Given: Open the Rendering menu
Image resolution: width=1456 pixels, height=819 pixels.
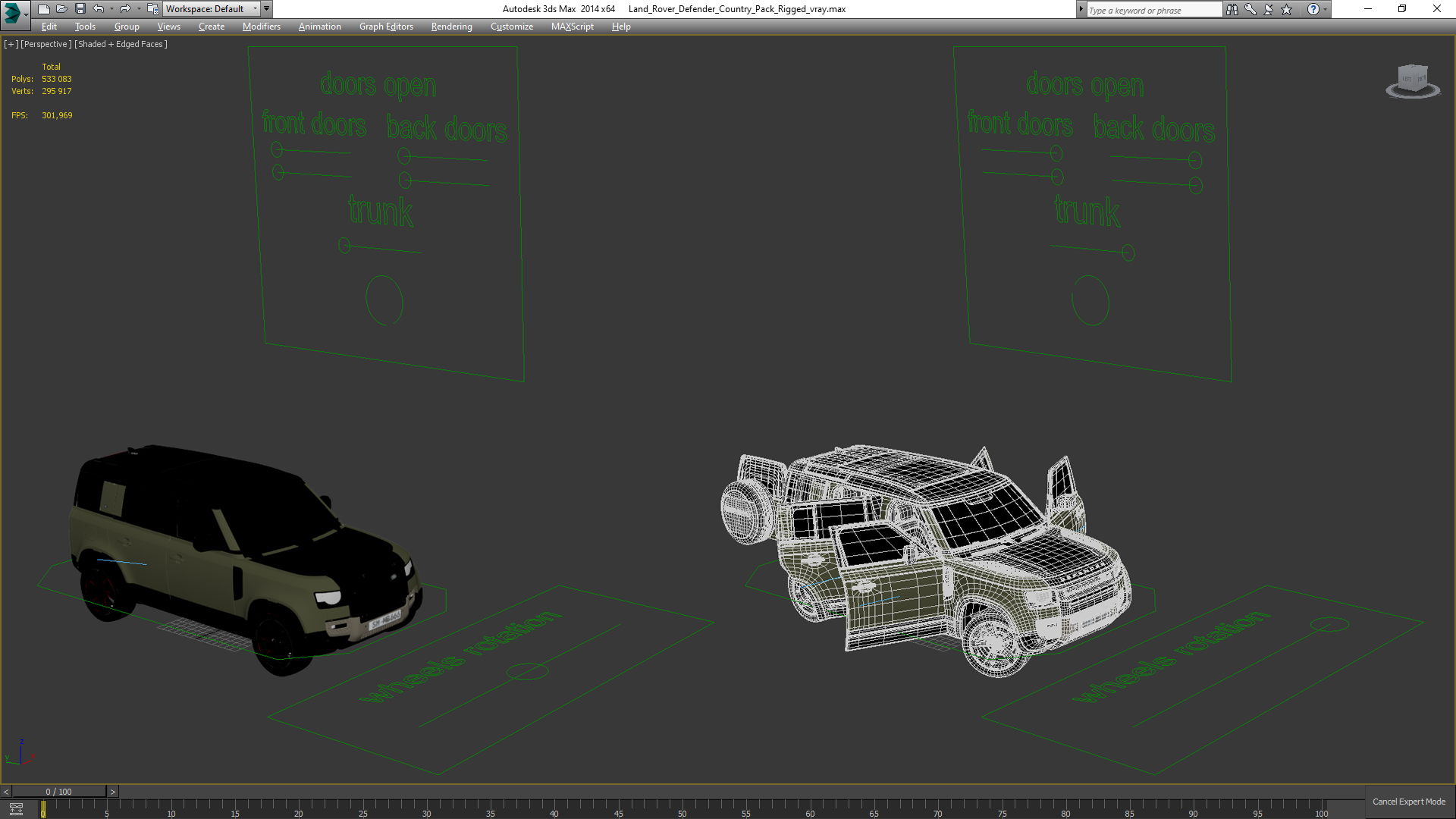Looking at the screenshot, I should [452, 27].
